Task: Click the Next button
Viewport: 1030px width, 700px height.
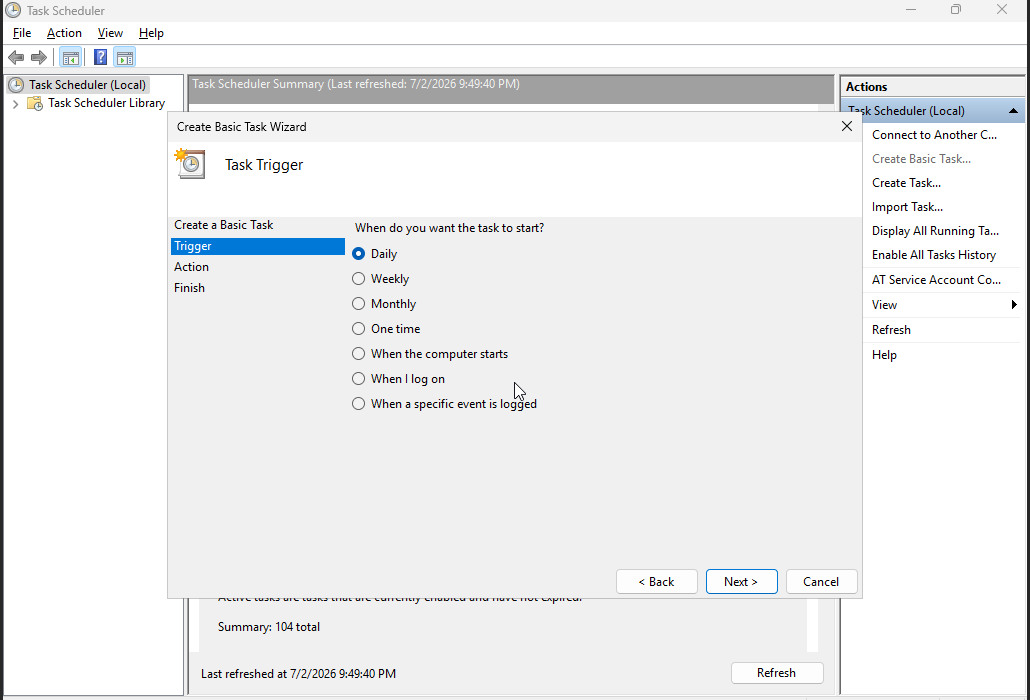Action: [742, 582]
